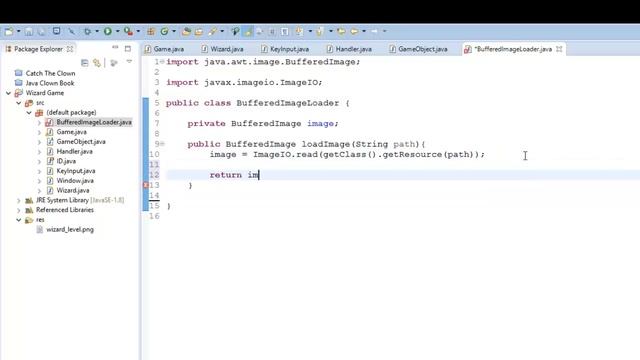Click the Save toolbar icon
640x360 pixels.
point(29,31)
